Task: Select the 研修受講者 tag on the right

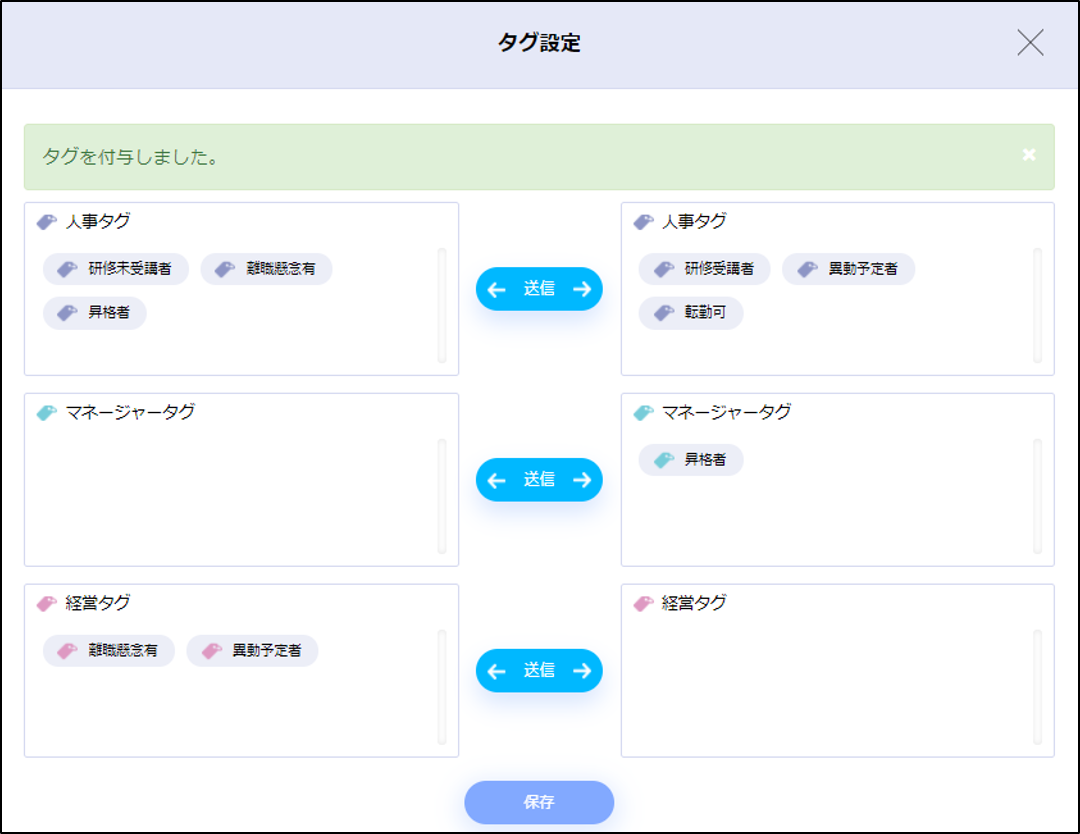Action: (705, 269)
